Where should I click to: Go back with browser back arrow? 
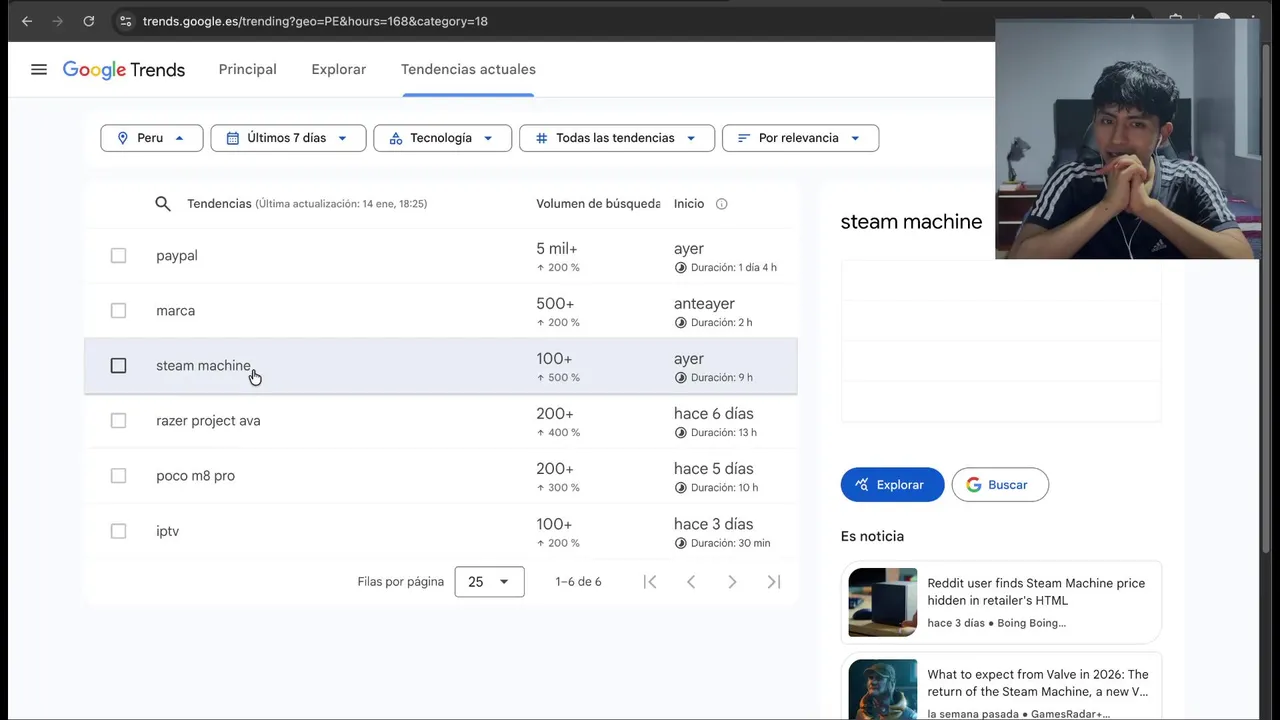(x=27, y=21)
